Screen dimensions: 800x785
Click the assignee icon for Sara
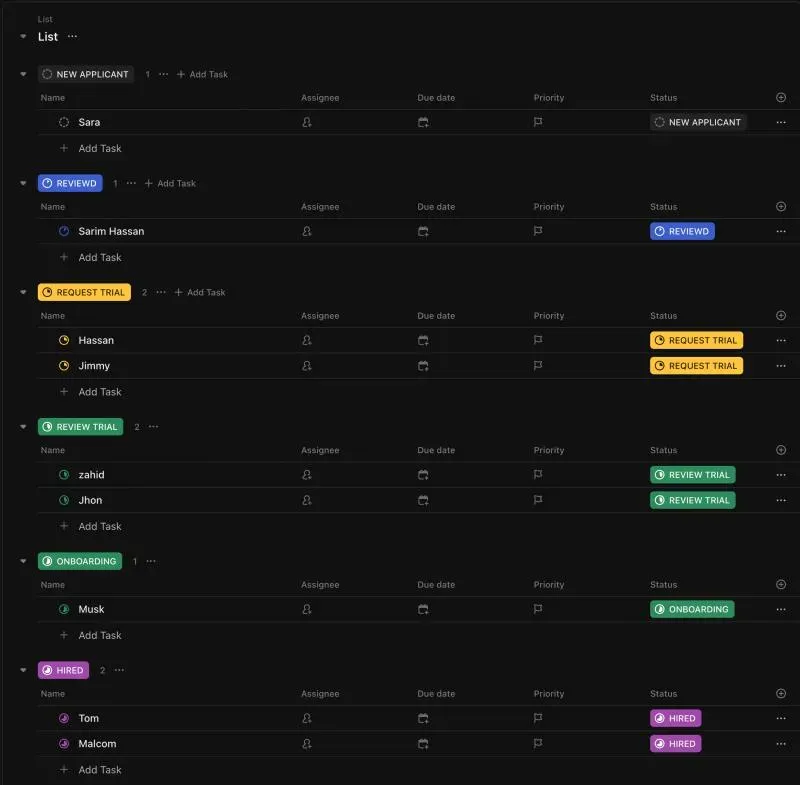pos(307,122)
